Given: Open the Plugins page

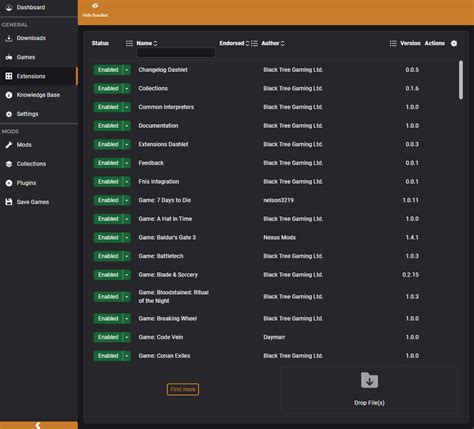Looking at the screenshot, I should click(x=26, y=183).
